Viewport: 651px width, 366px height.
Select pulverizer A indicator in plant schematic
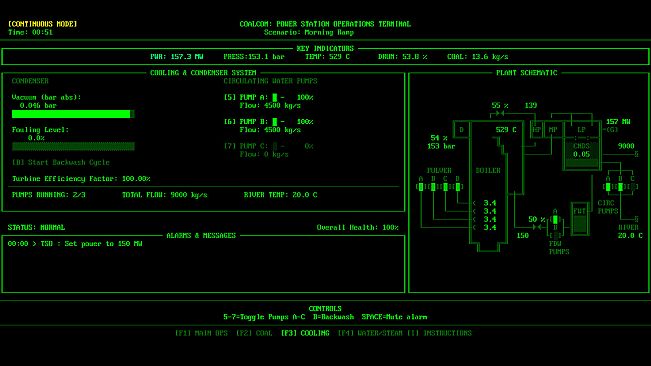point(421,187)
